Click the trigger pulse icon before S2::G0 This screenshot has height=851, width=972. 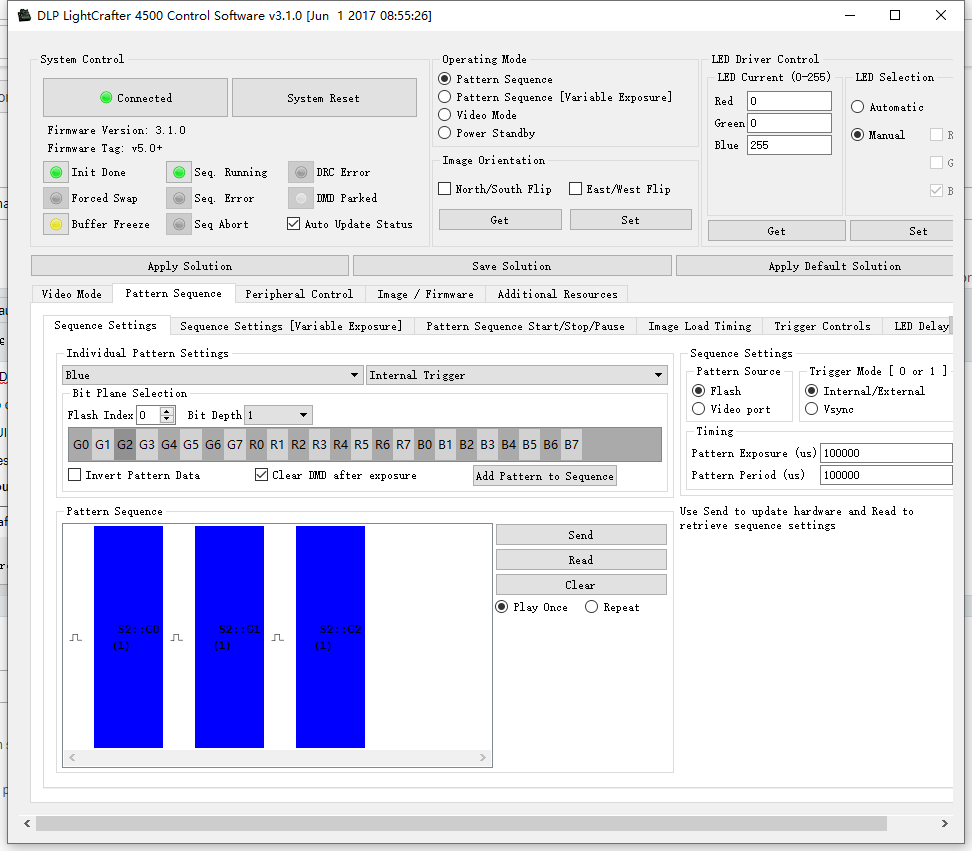point(76,637)
